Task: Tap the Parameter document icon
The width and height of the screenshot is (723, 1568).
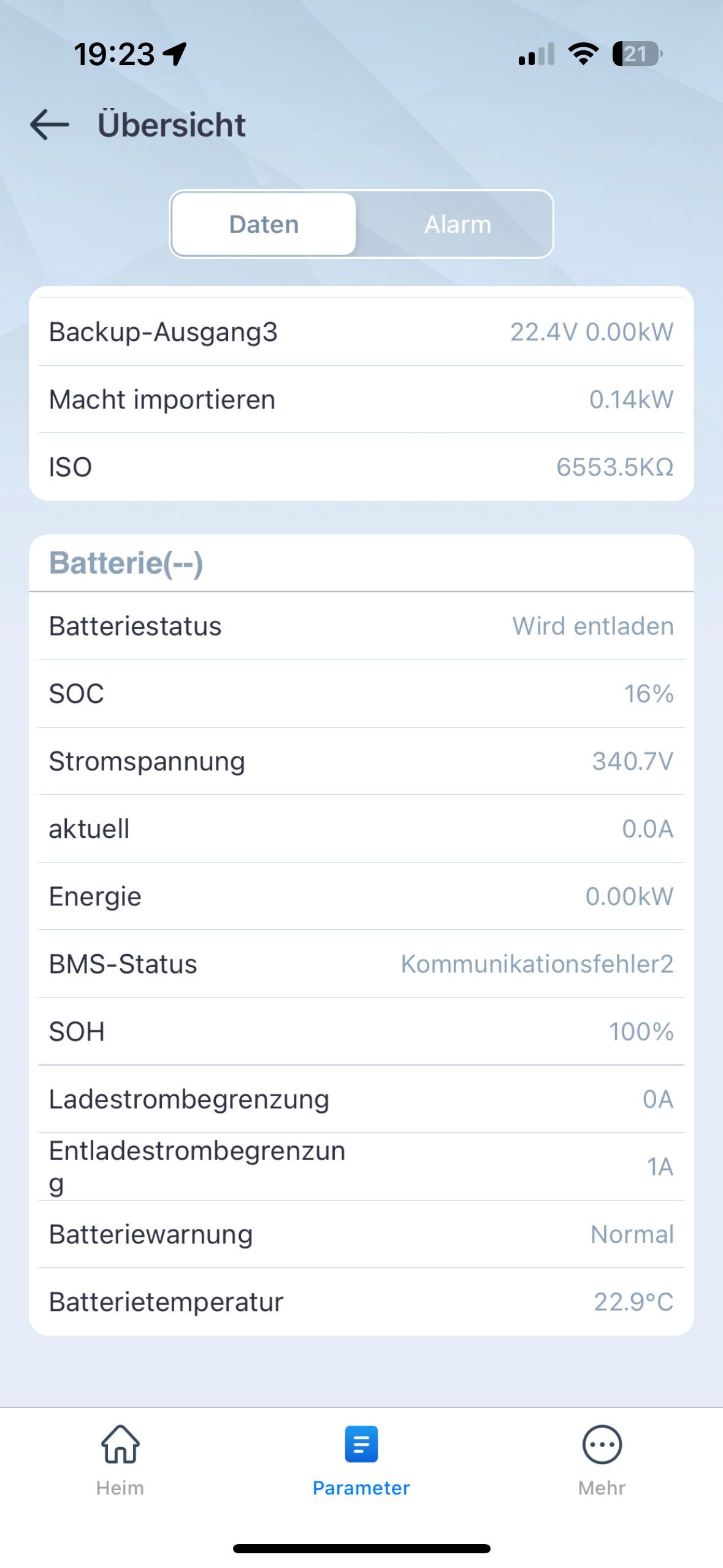Action: tap(361, 1443)
